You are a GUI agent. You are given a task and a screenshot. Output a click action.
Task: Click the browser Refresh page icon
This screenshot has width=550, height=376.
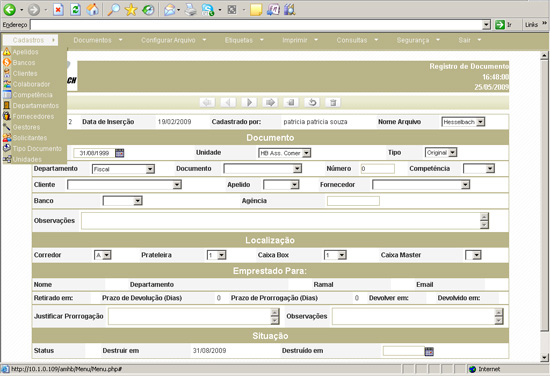75,9
